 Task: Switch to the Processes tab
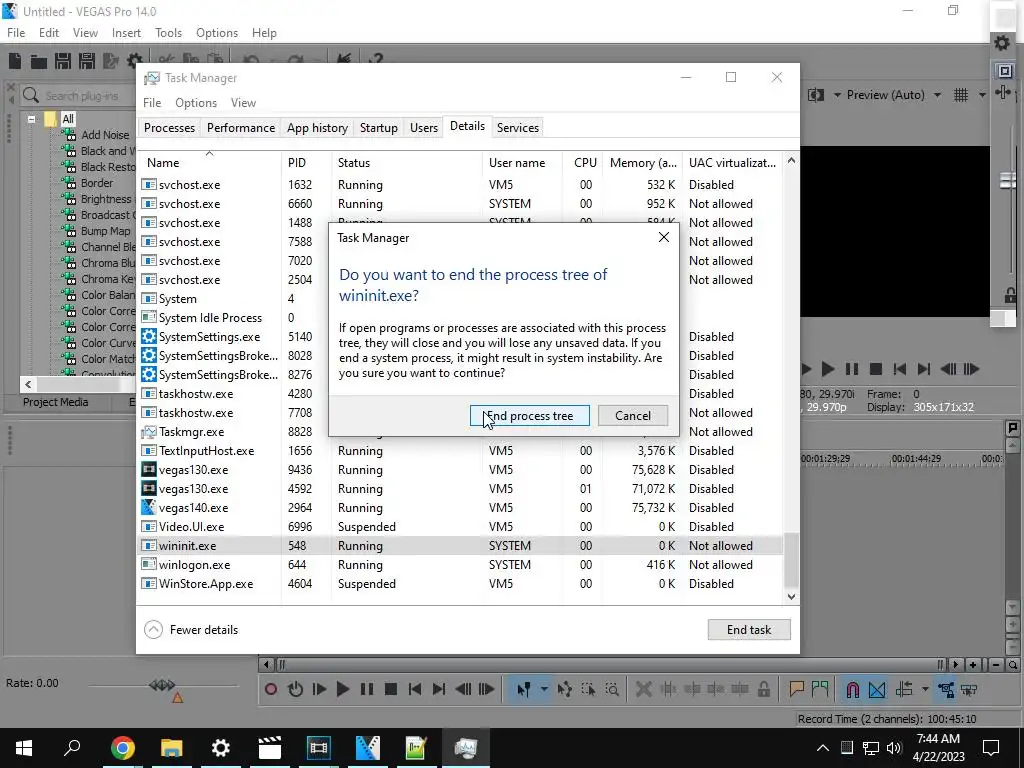169,127
